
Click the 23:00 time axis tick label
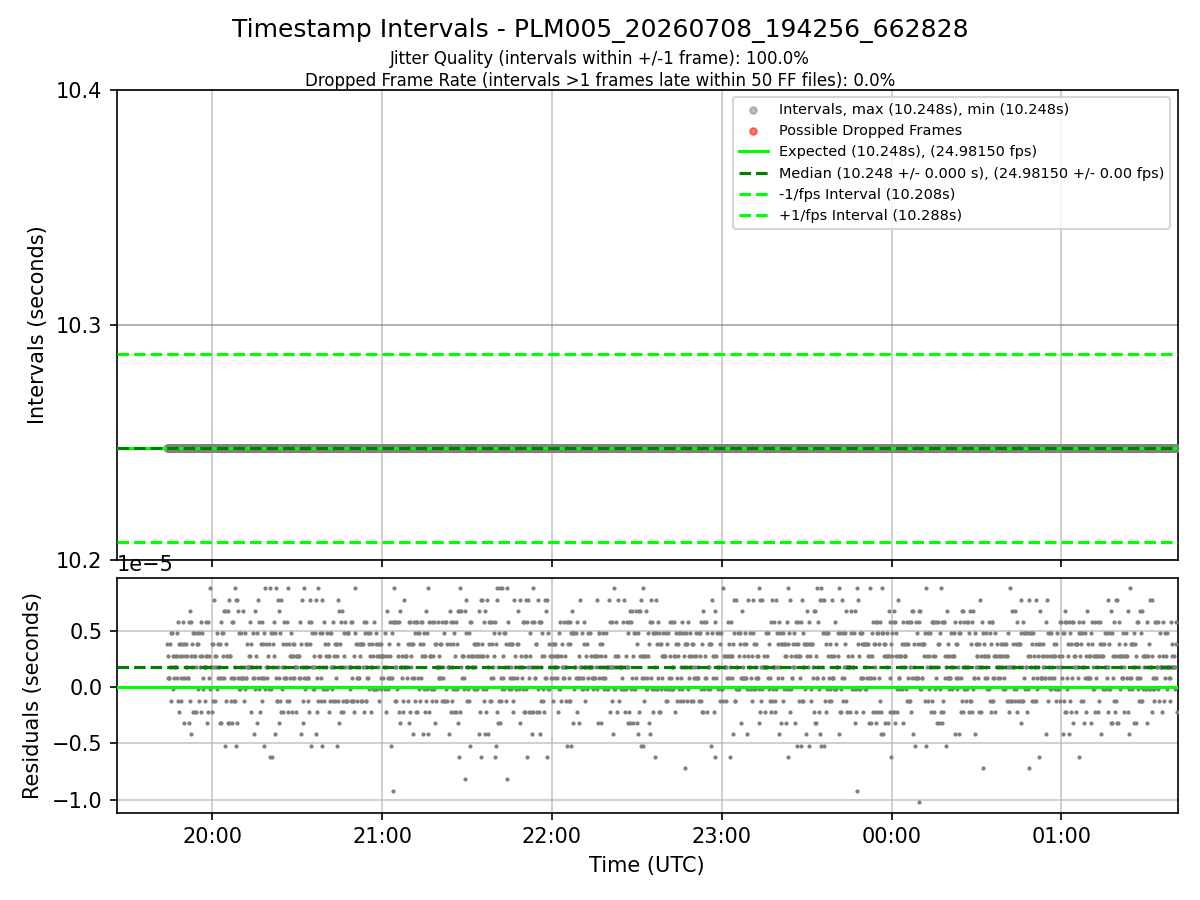point(721,834)
